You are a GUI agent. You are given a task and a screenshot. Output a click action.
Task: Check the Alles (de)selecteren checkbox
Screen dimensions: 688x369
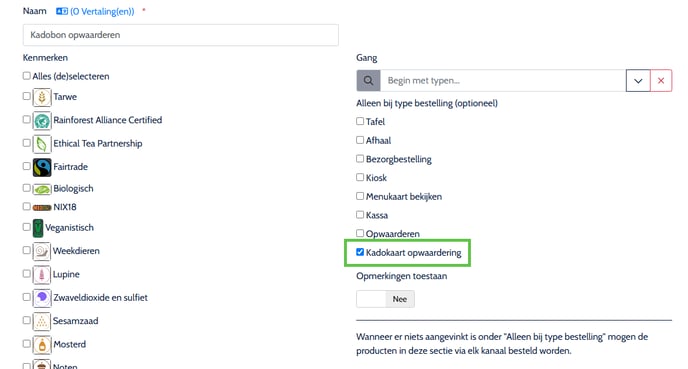(27, 76)
